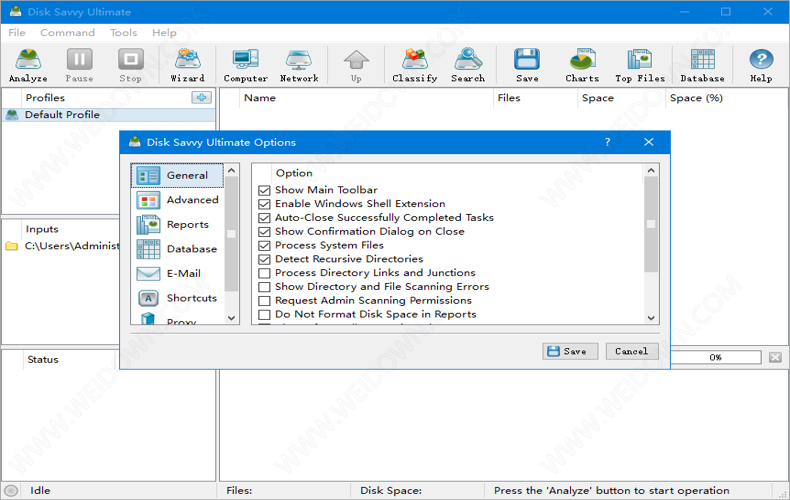Click the Stop toolbar icon

(130, 65)
